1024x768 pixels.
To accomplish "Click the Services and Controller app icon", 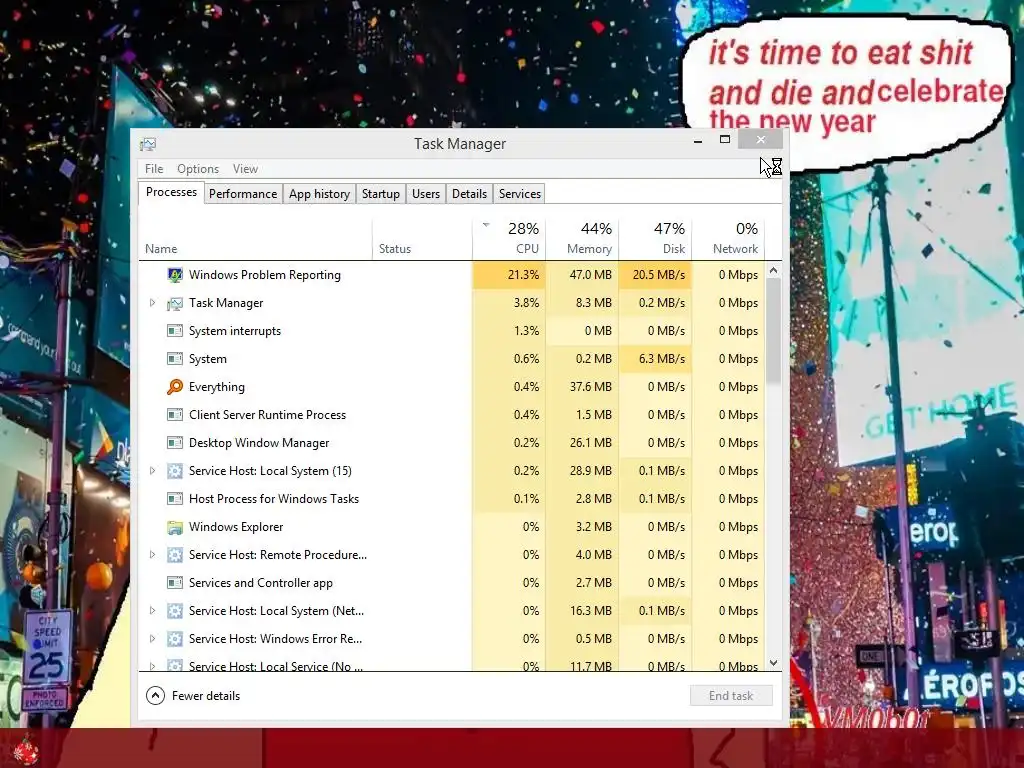I will tap(174, 583).
